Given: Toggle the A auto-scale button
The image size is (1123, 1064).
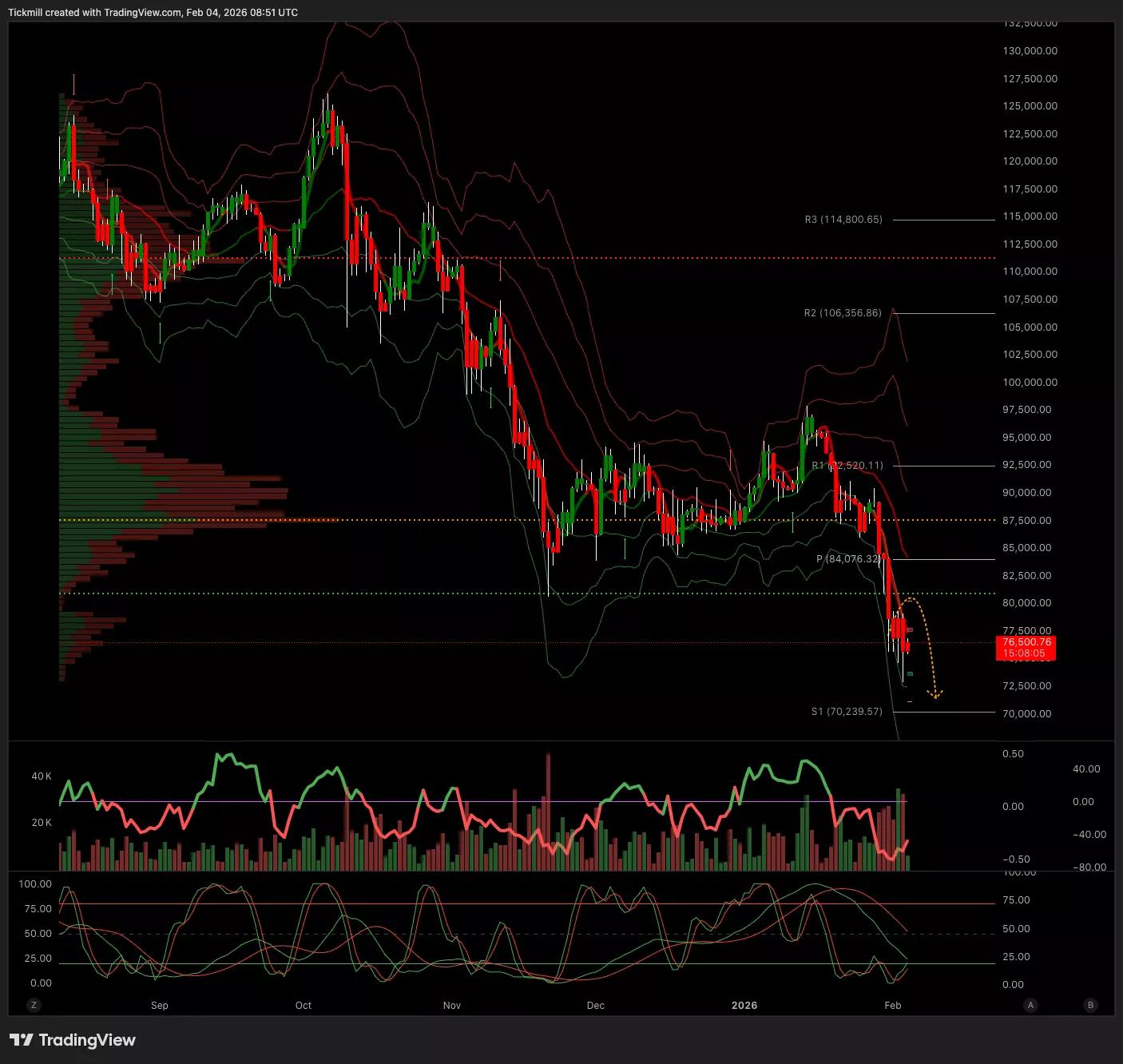Looking at the screenshot, I should coord(1030,1005).
